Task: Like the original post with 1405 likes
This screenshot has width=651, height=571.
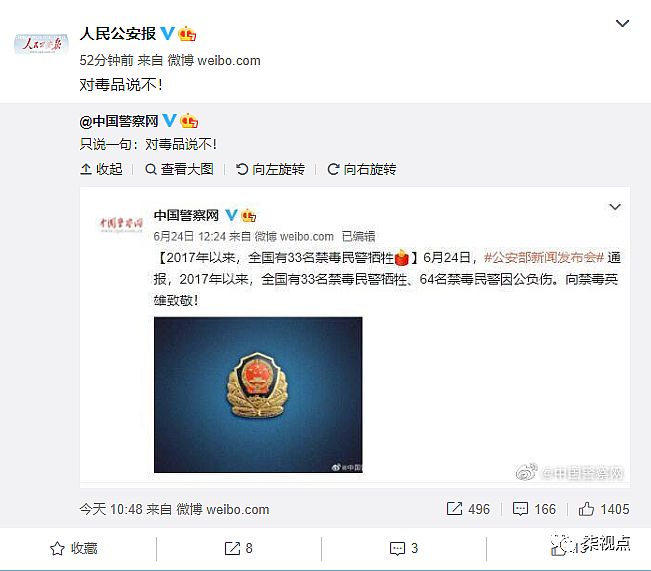Action: click(604, 509)
